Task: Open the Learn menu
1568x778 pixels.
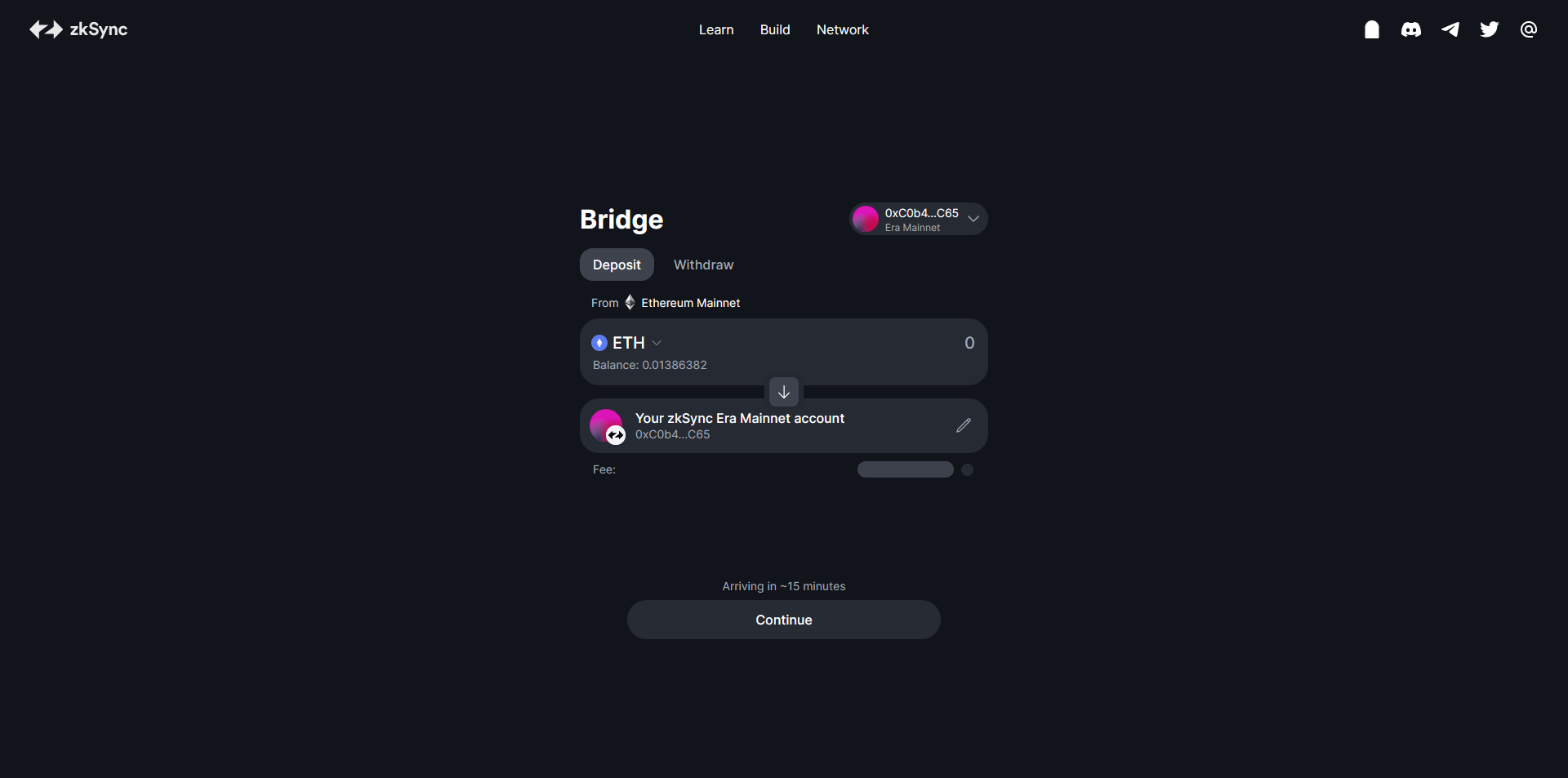Action: (716, 29)
